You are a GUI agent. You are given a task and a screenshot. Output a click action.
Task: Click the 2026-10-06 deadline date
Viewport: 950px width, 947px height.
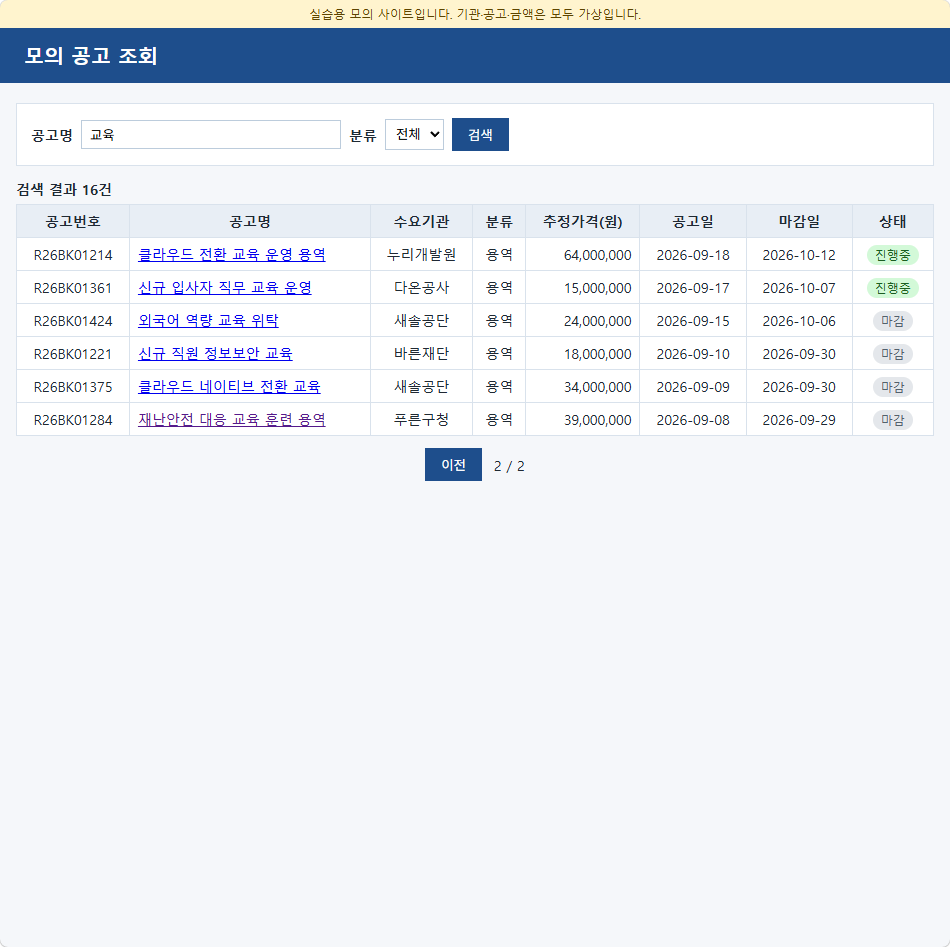pos(799,321)
